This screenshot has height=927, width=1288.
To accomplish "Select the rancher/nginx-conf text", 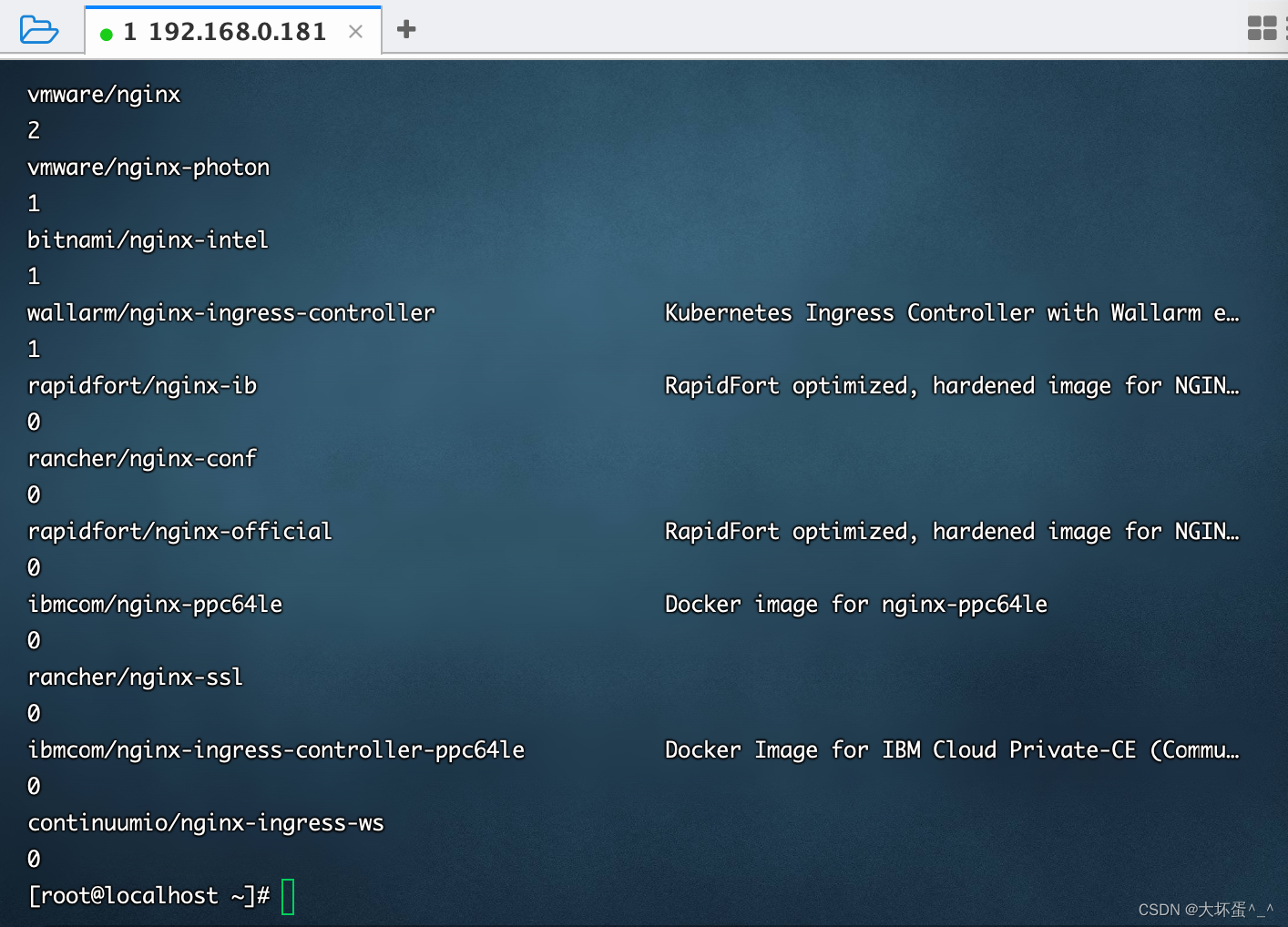I will 142,458.
